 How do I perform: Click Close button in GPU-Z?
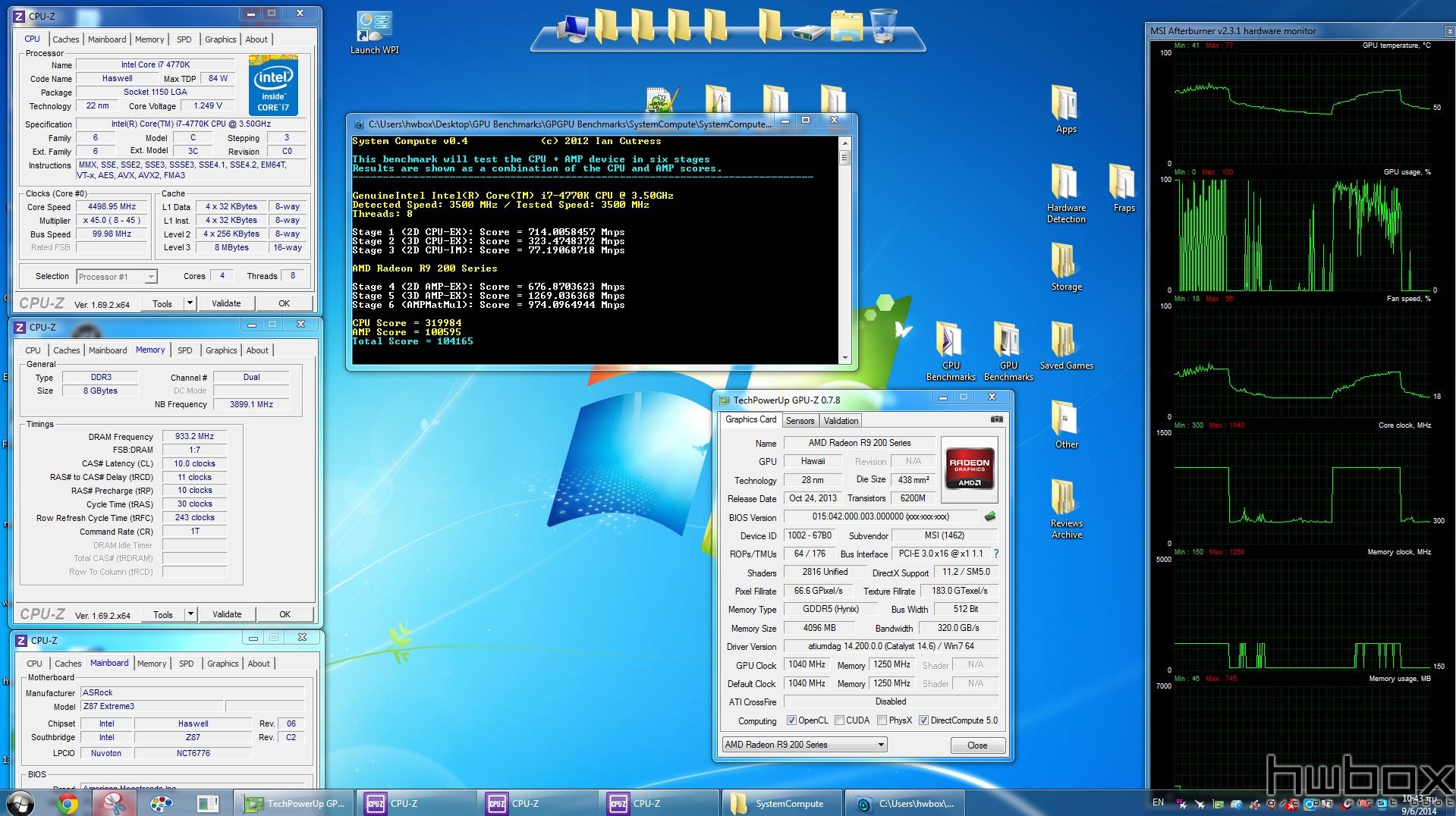point(977,745)
